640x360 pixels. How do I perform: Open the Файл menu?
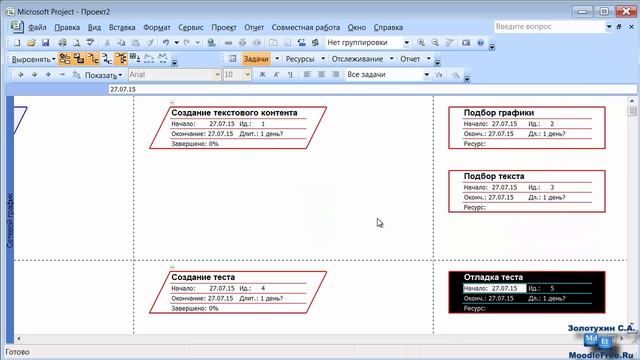(37, 27)
